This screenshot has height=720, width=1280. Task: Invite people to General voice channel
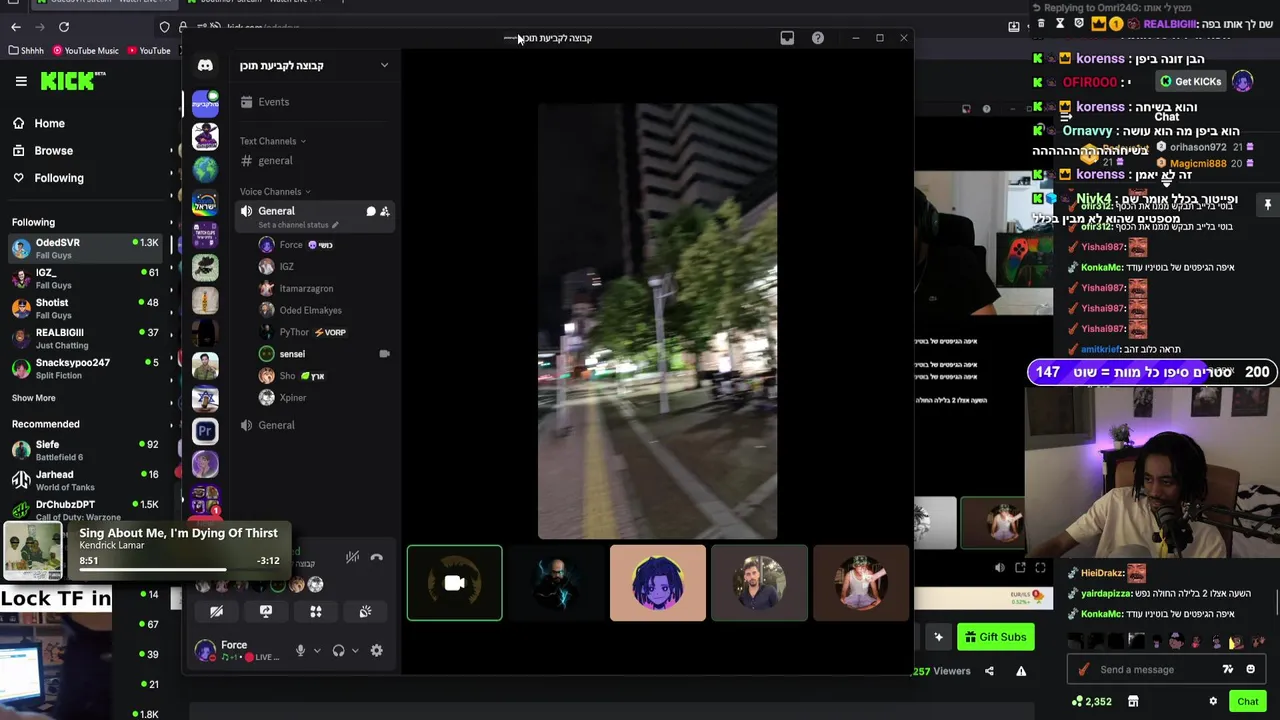(385, 212)
